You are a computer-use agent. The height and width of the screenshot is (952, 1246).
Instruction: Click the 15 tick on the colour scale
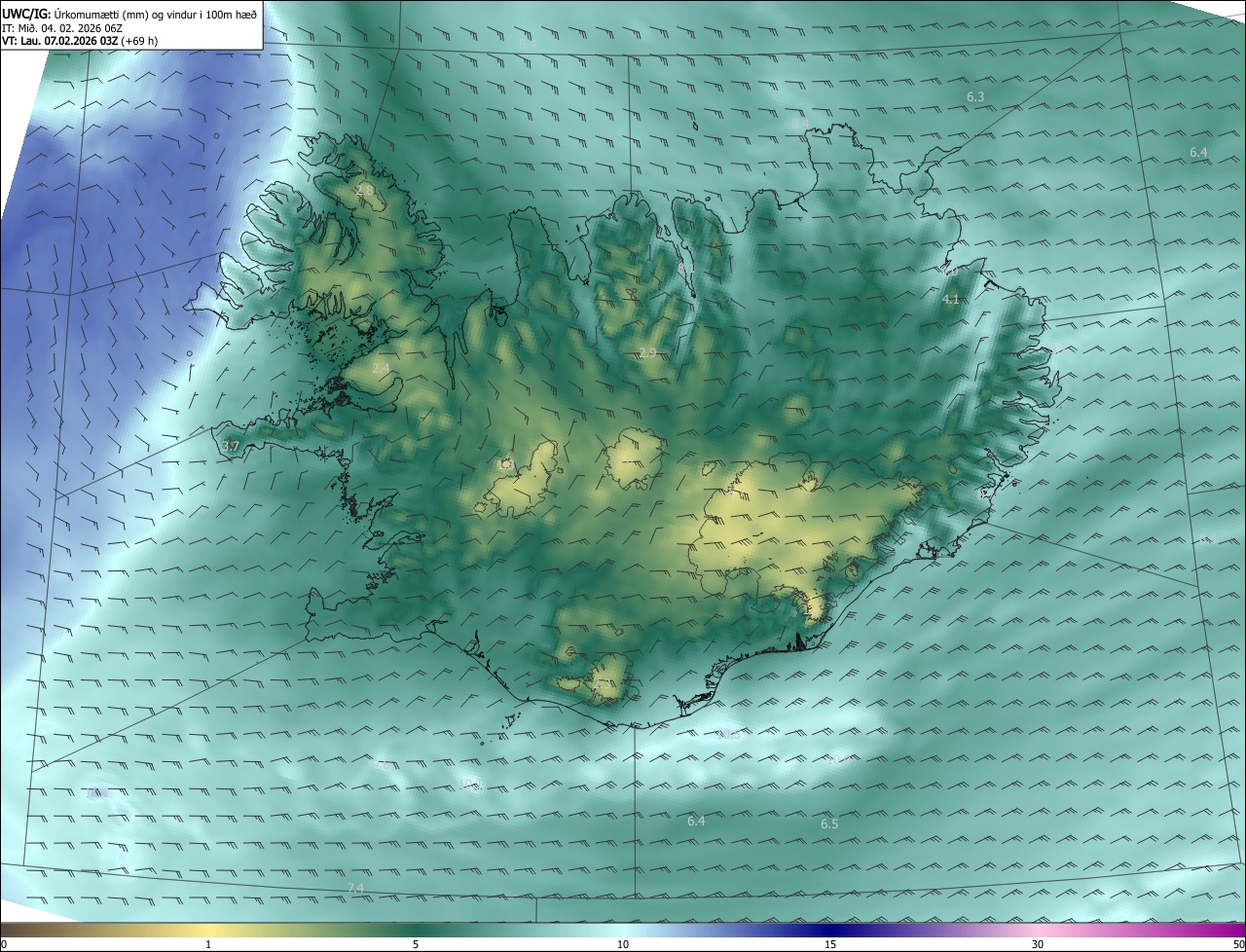coord(830,945)
